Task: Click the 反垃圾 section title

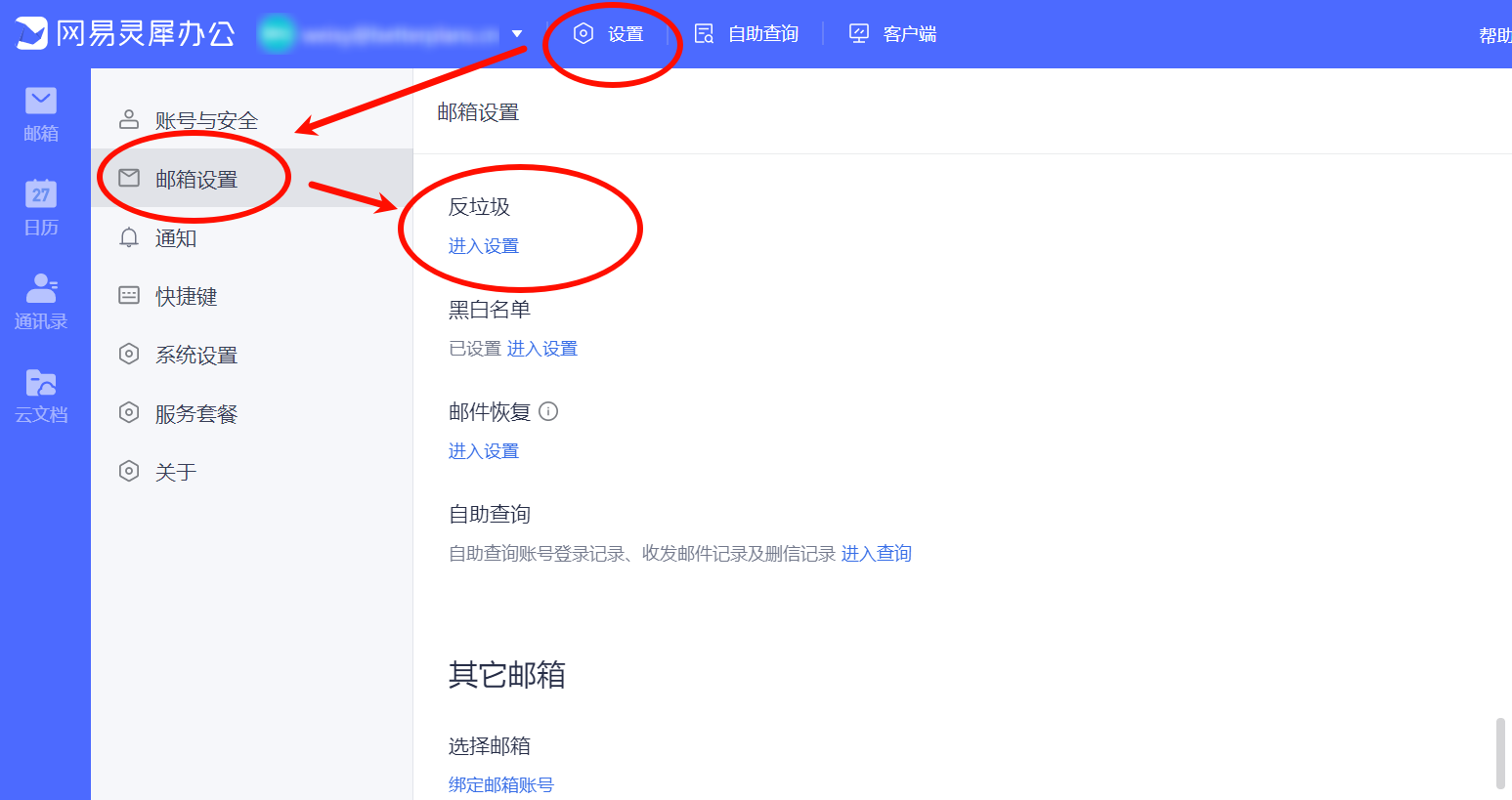Action: tap(479, 207)
